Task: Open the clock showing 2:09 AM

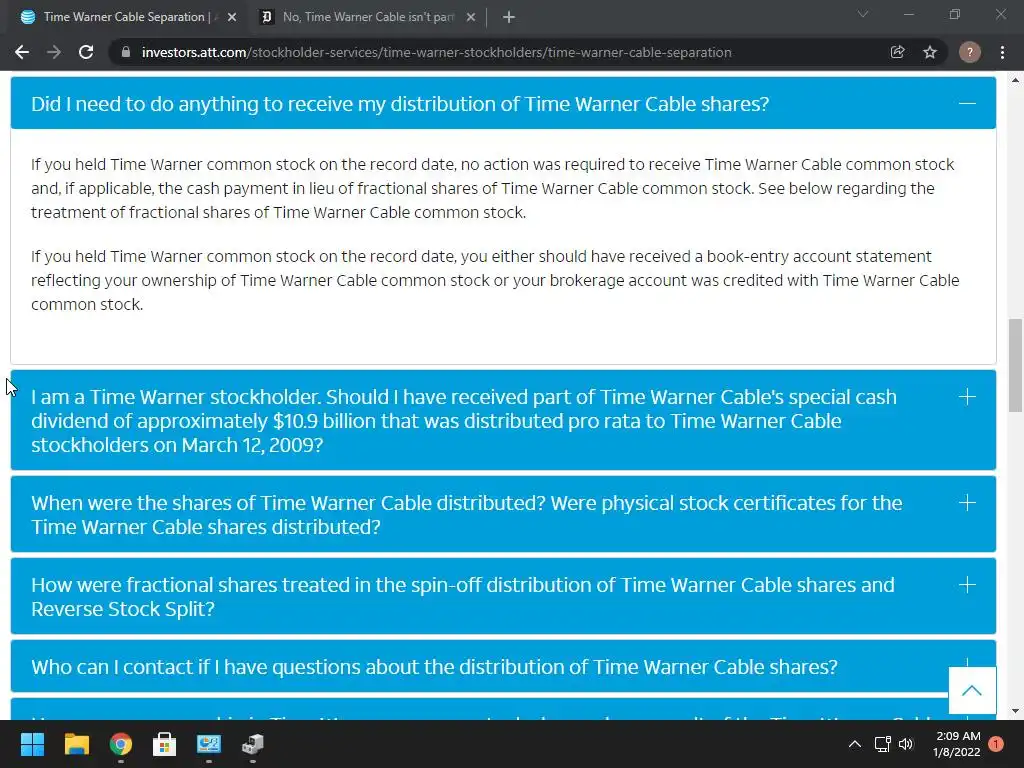Action: click(957, 744)
